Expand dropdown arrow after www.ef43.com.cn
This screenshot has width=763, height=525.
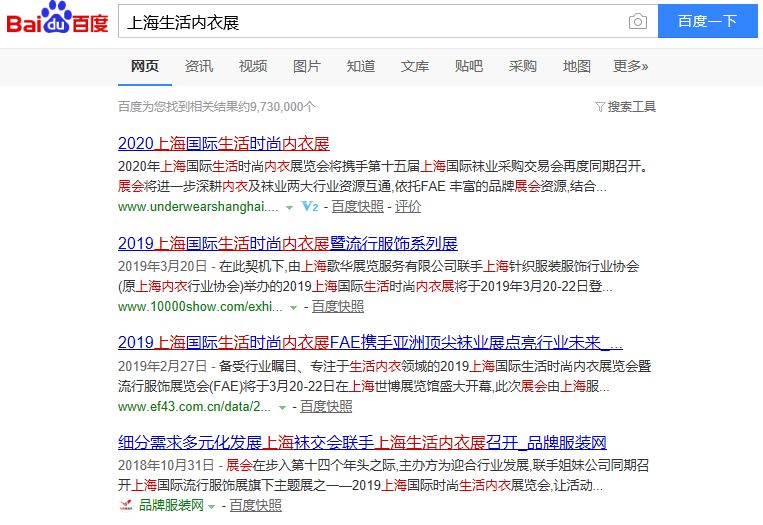[282, 408]
